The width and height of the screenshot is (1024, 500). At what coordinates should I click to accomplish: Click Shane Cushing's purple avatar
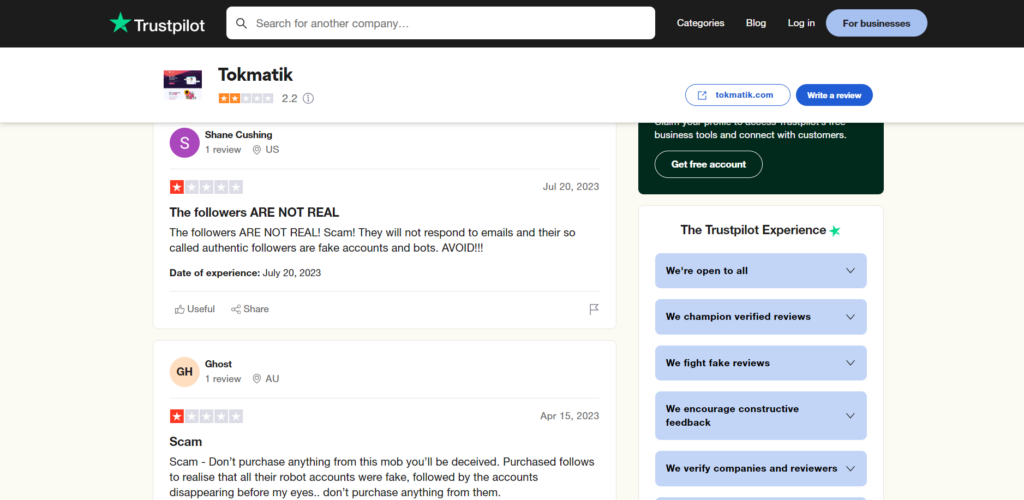coord(184,142)
